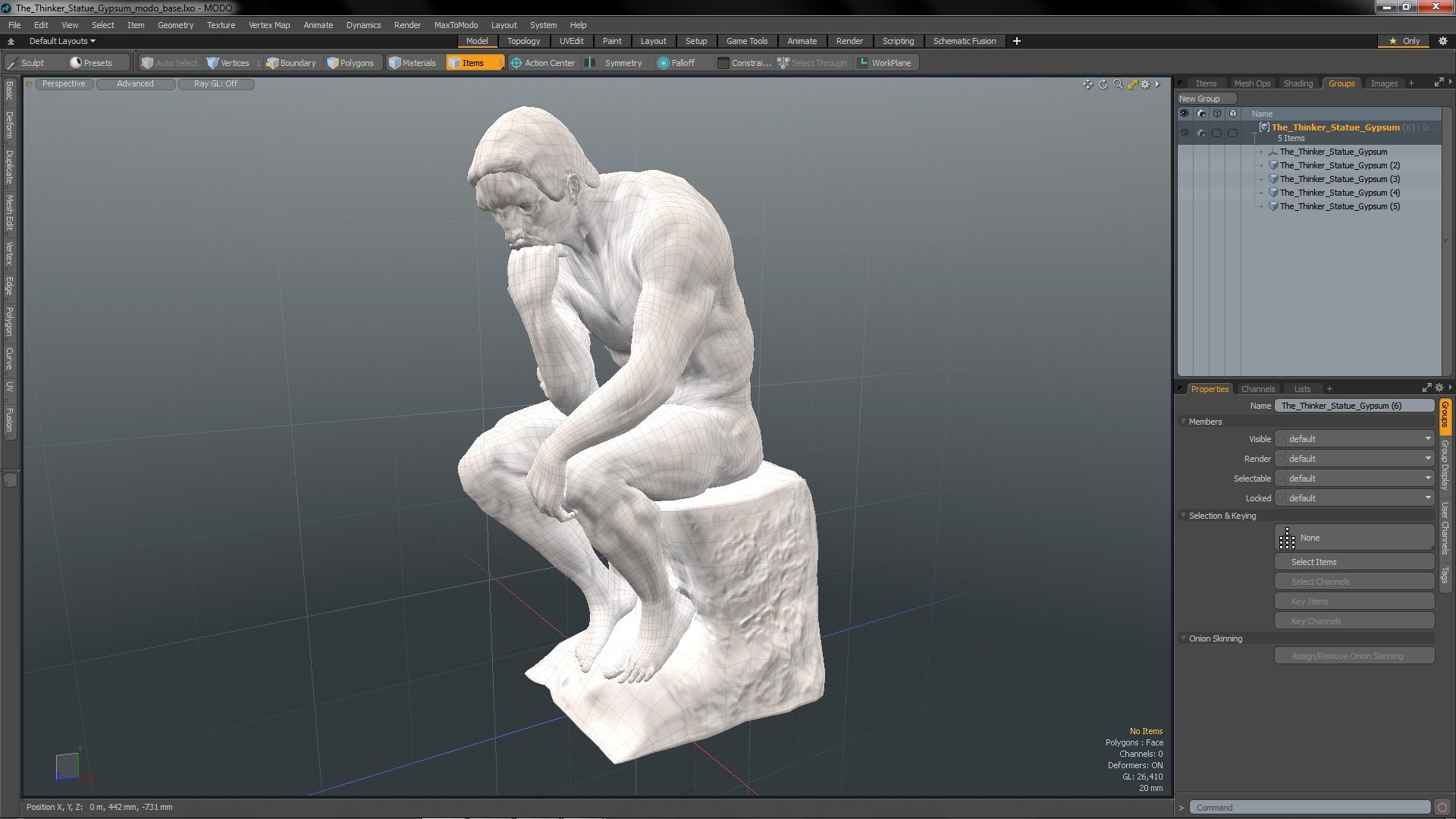This screenshot has height=819, width=1456.
Task: Open the Selectable dropdown
Action: (x=1359, y=479)
